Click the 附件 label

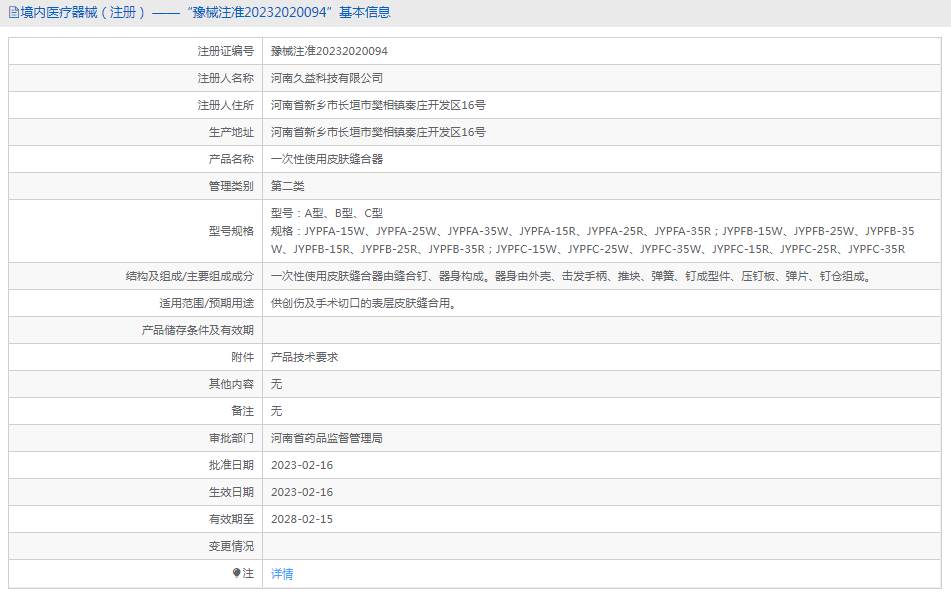[243, 357]
